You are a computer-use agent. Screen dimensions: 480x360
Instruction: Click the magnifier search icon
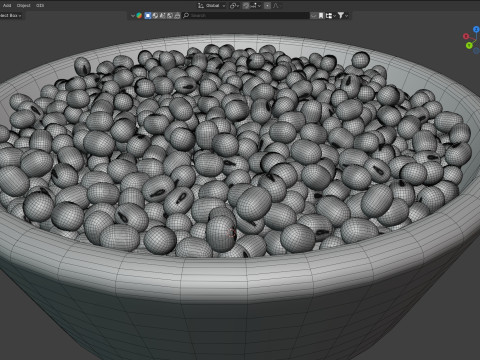[186, 15]
